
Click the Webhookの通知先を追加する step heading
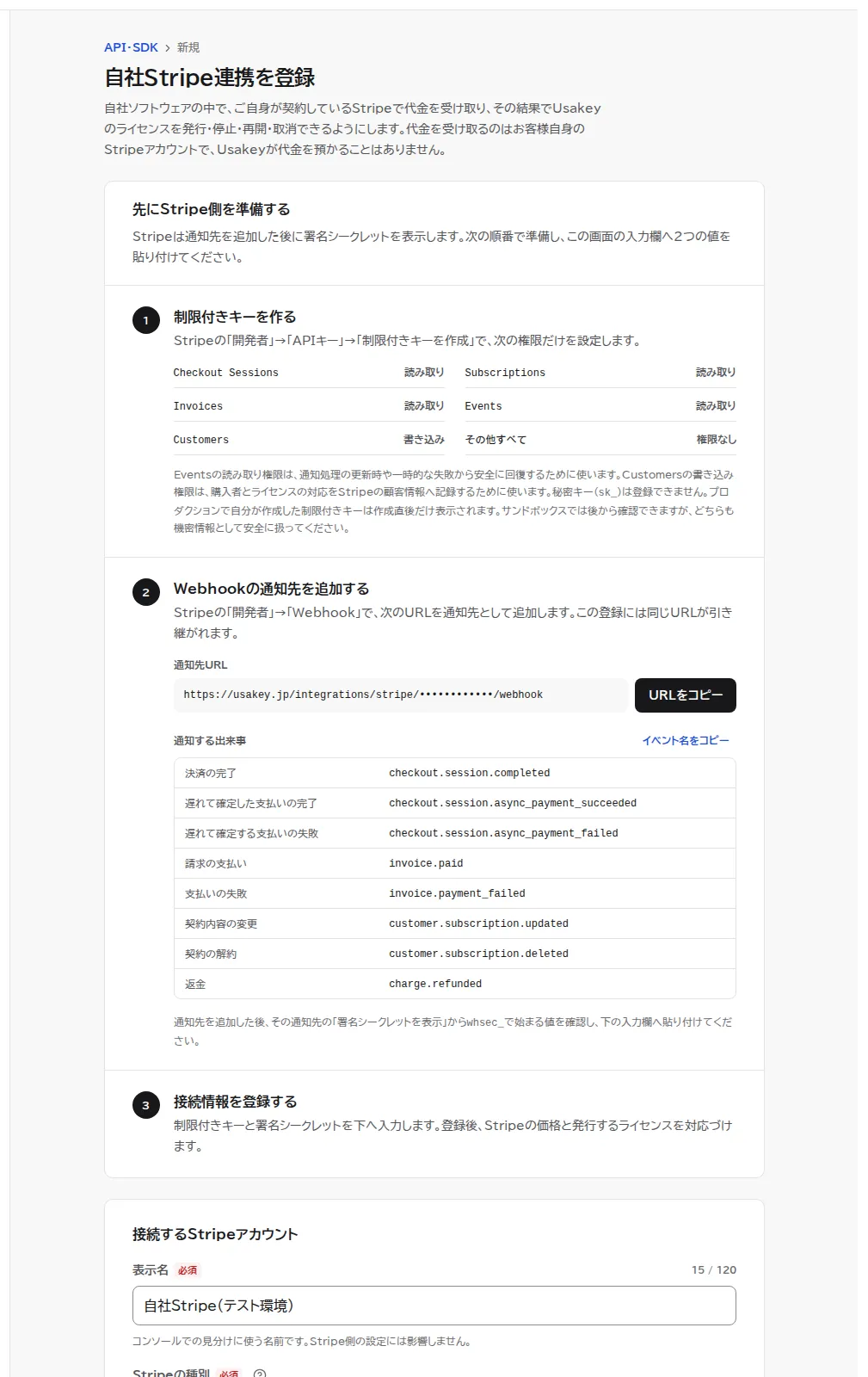tap(272, 589)
